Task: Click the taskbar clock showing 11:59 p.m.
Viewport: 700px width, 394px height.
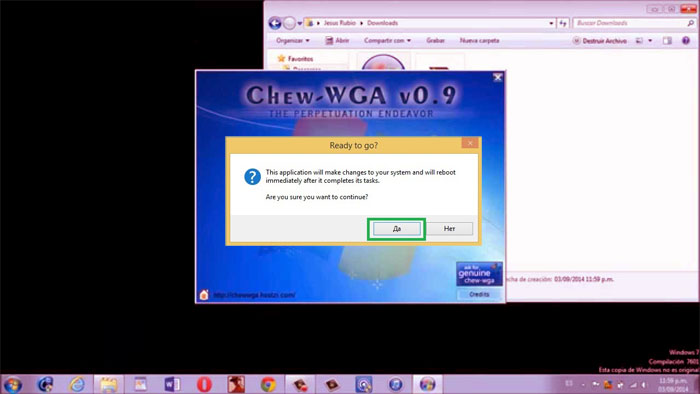Action: pyautogui.click(x=673, y=385)
